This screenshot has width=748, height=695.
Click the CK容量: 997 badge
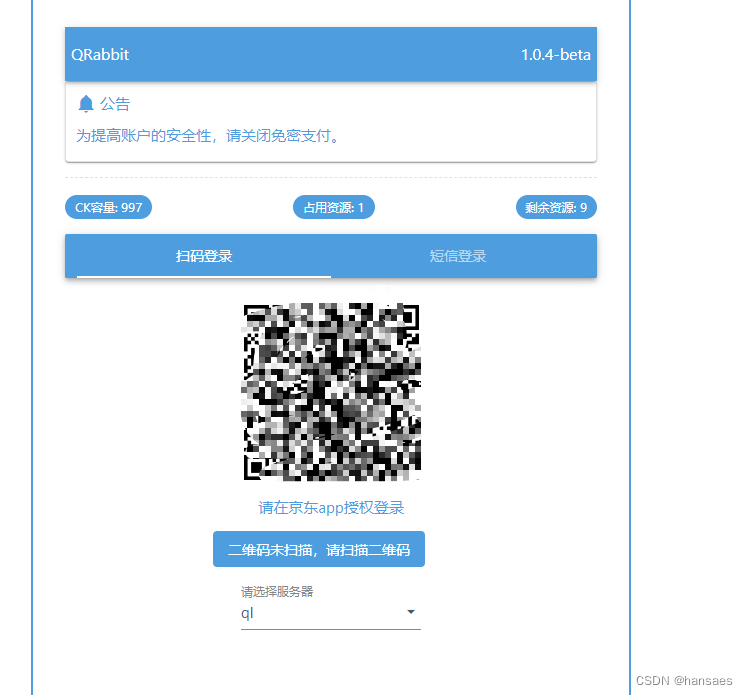click(109, 208)
